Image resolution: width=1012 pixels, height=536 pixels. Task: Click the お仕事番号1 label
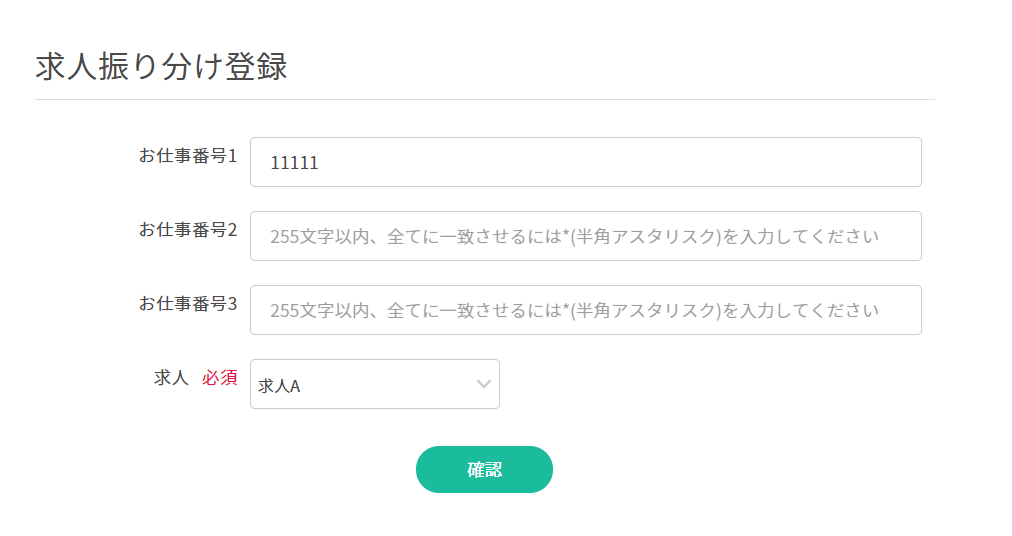pos(188,156)
